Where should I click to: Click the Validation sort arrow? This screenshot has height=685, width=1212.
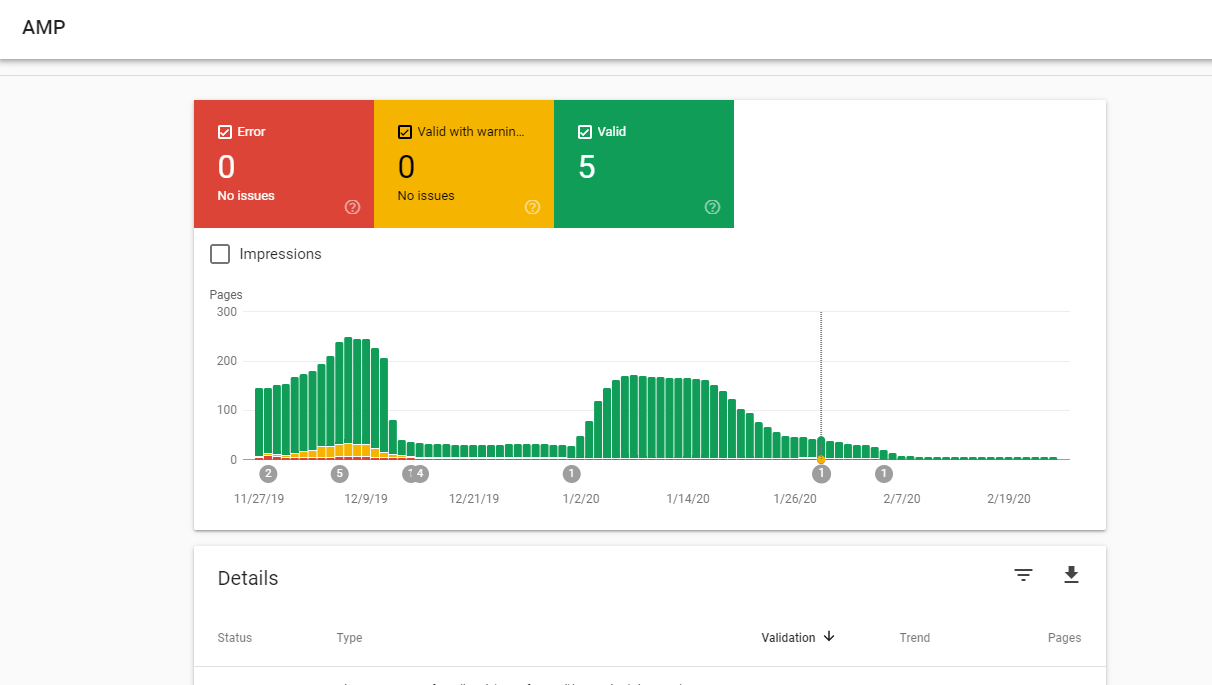(x=829, y=637)
